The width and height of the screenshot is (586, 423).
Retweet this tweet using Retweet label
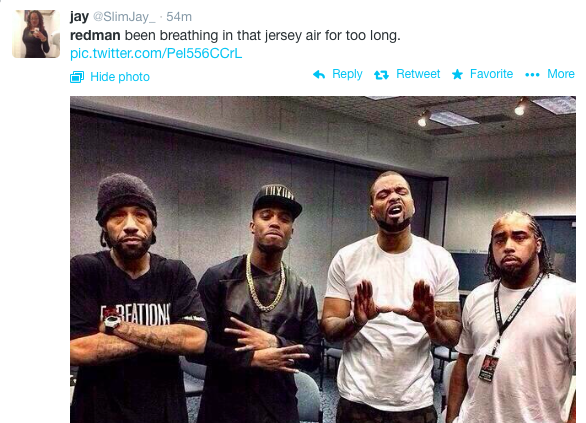pyautogui.click(x=418, y=74)
